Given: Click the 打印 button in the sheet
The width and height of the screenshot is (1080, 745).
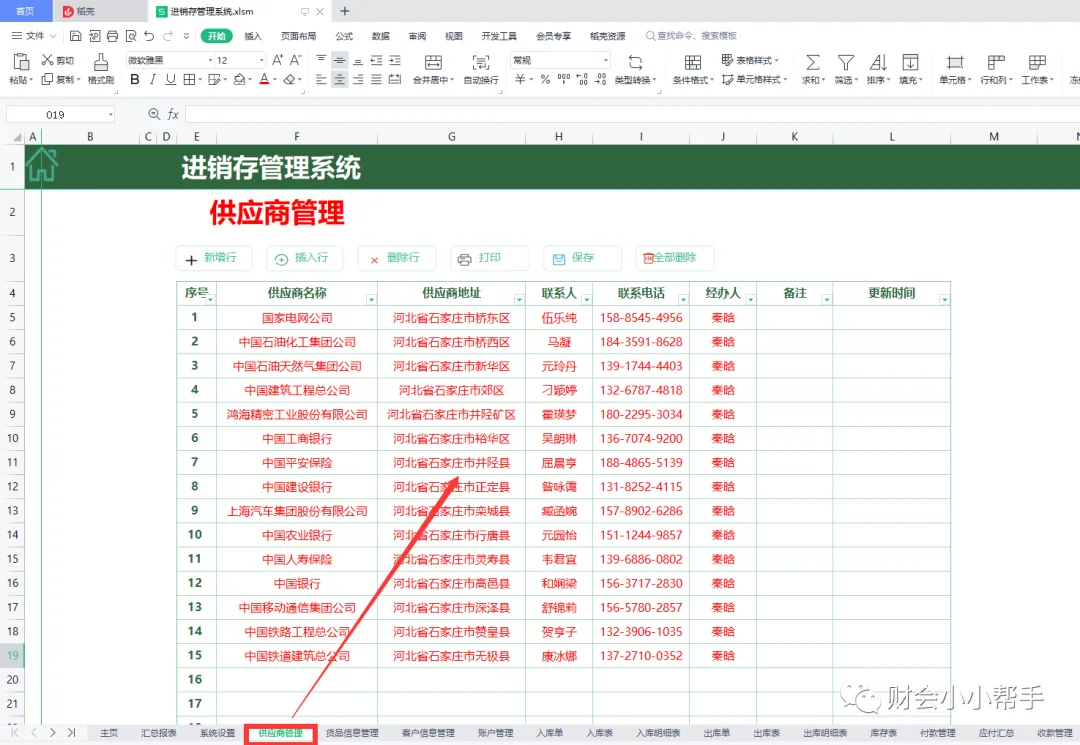Looking at the screenshot, I should tap(489, 258).
